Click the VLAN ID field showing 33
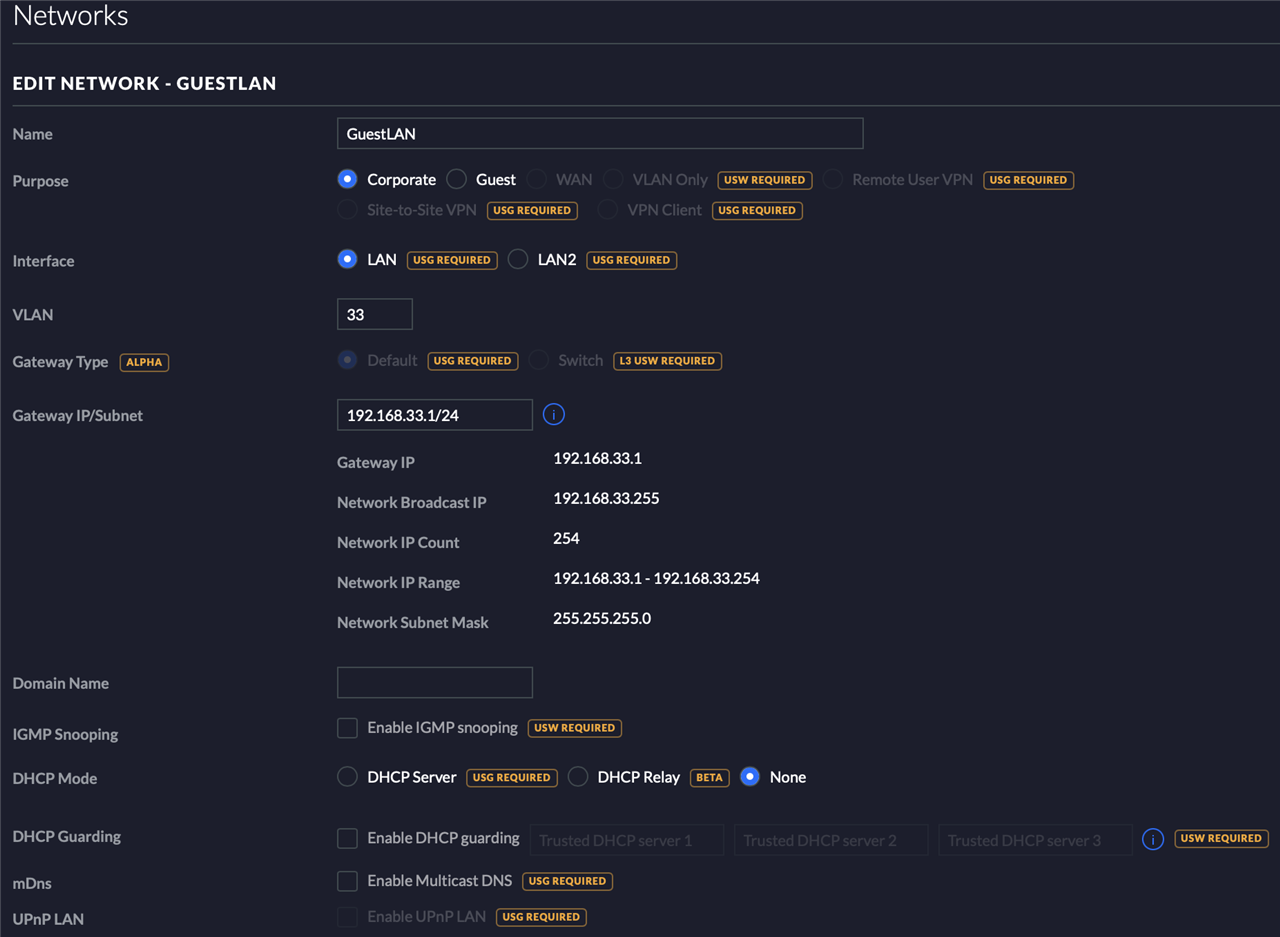 [x=375, y=314]
